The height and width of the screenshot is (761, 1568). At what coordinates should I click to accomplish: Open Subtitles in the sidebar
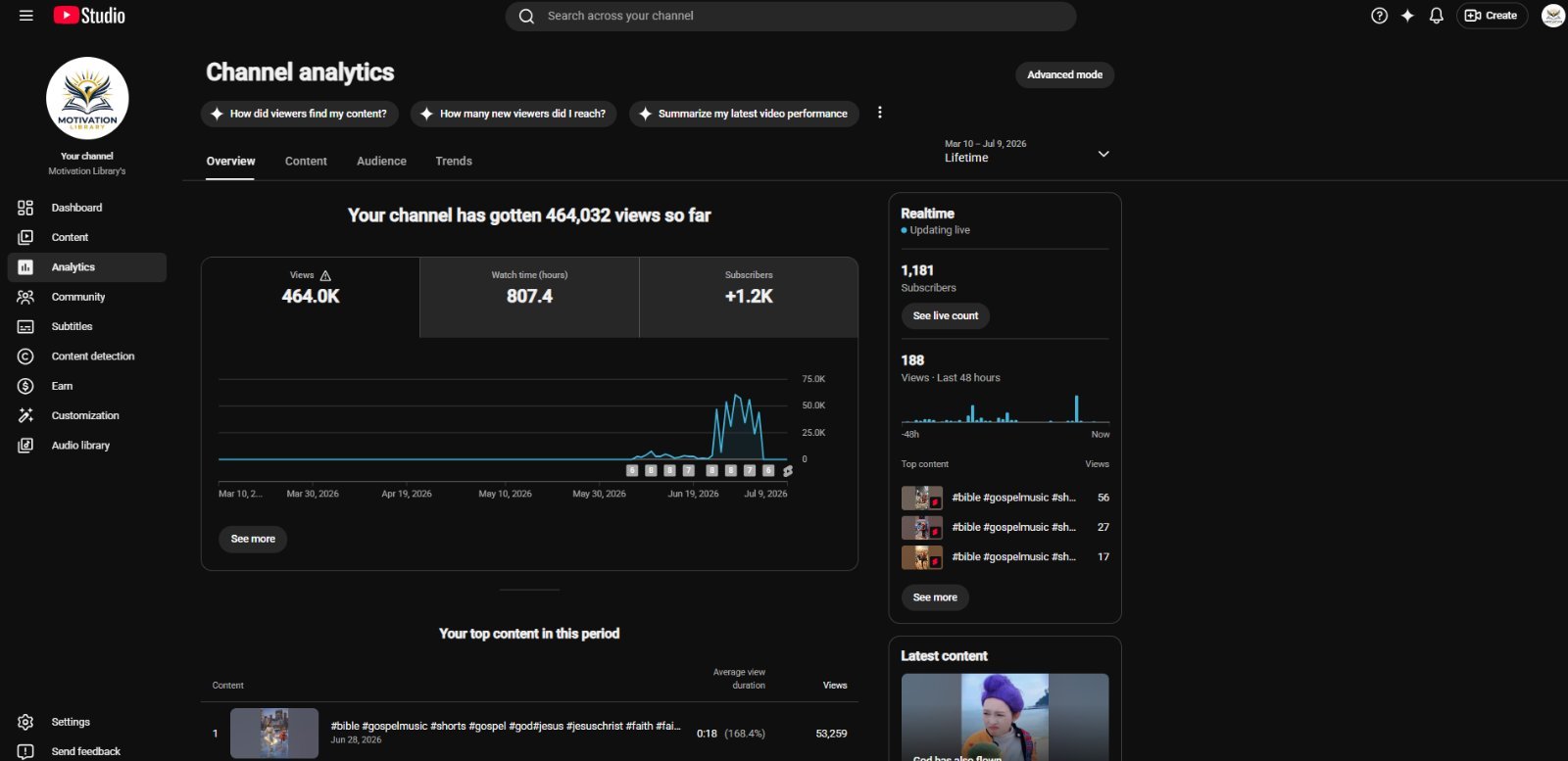(86, 326)
